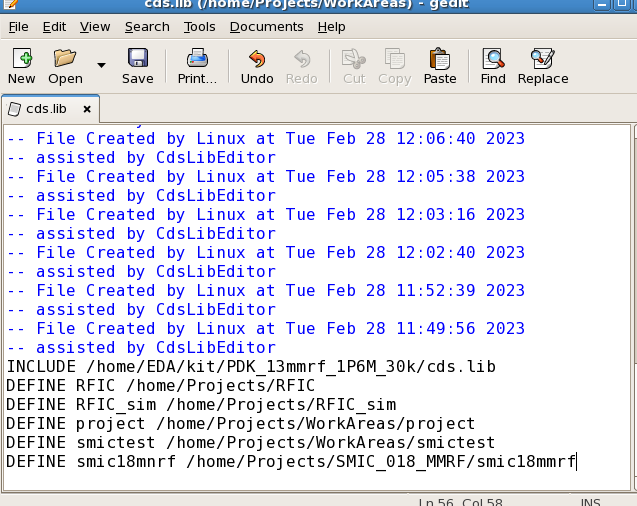Image resolution: width=637 pixels, height=506 pixels.
Task: Open the Documents menu
Action: 266,26
